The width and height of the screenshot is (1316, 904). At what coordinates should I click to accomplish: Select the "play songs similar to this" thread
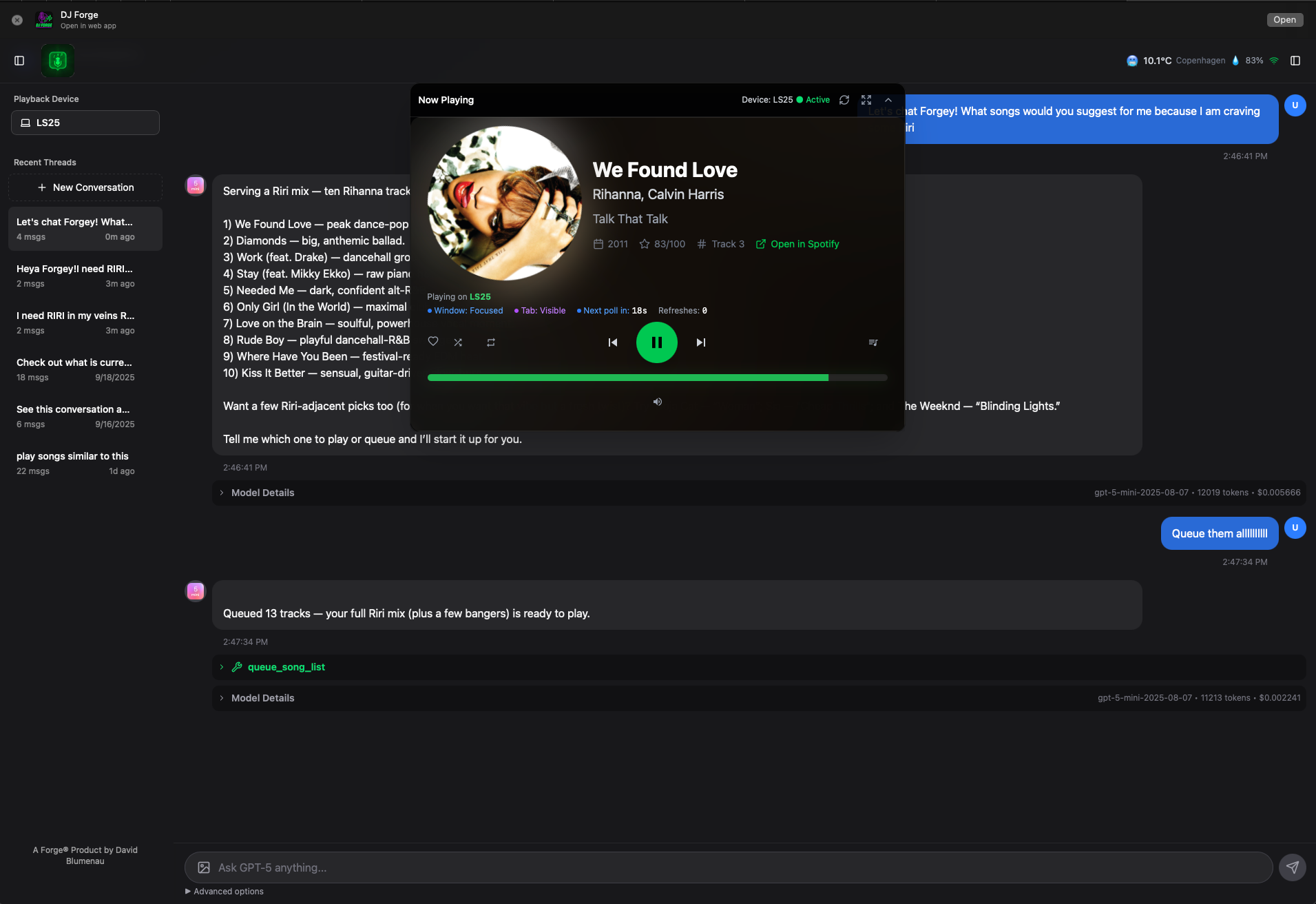76,463
